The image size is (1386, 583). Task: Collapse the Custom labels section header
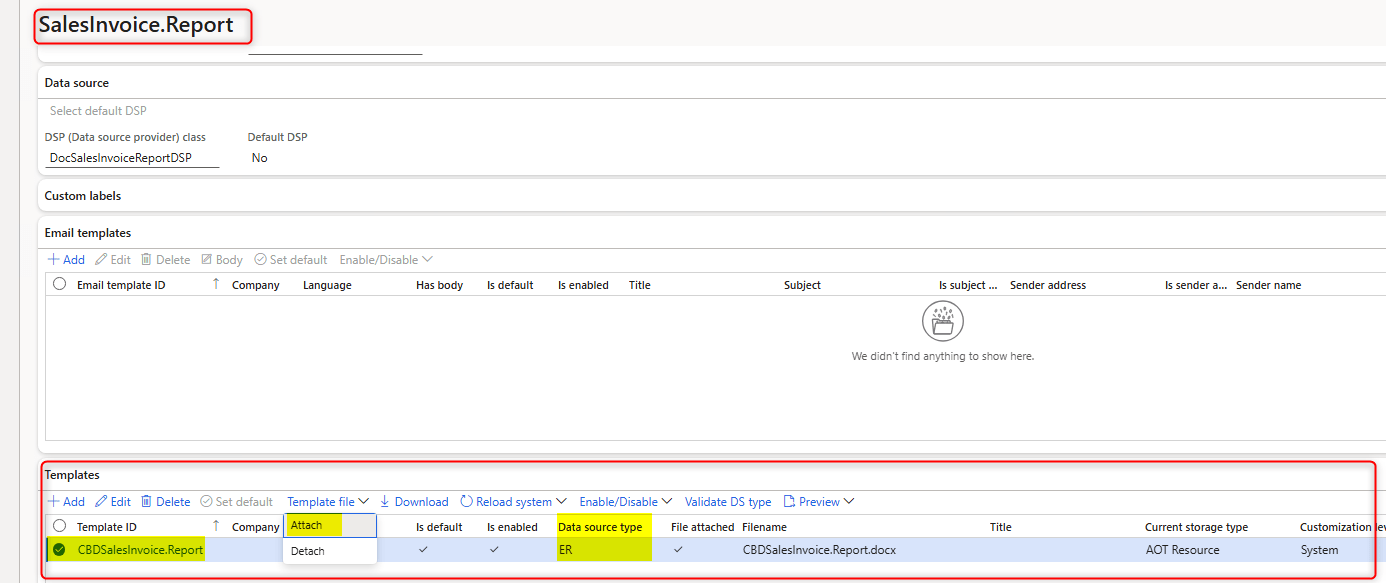83,196
